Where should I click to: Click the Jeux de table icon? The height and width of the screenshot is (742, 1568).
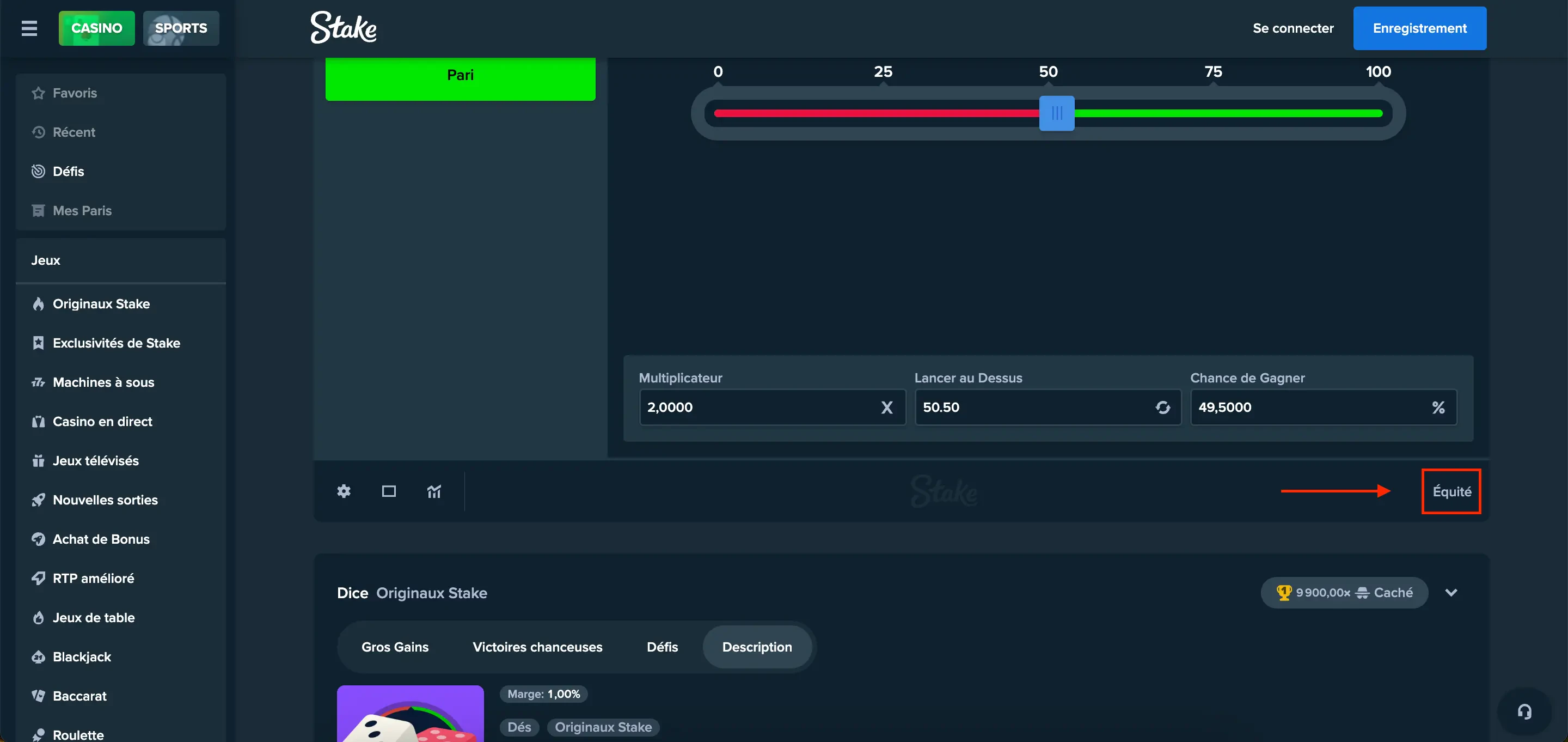(x=38, y=618)
